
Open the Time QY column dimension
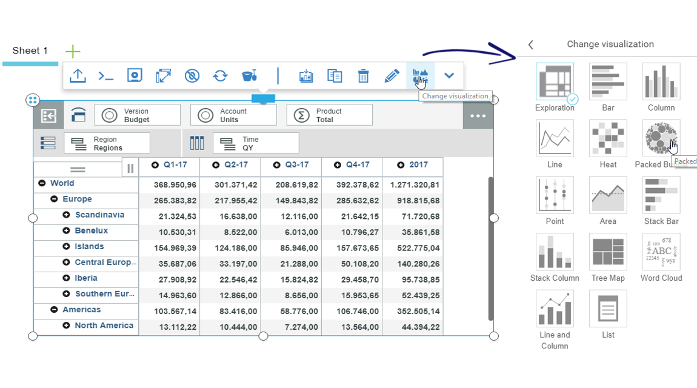point(256,143)
